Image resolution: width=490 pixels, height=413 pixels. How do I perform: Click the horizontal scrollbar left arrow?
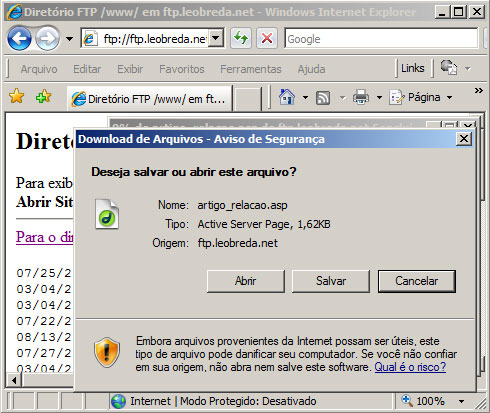coord(14,380)
